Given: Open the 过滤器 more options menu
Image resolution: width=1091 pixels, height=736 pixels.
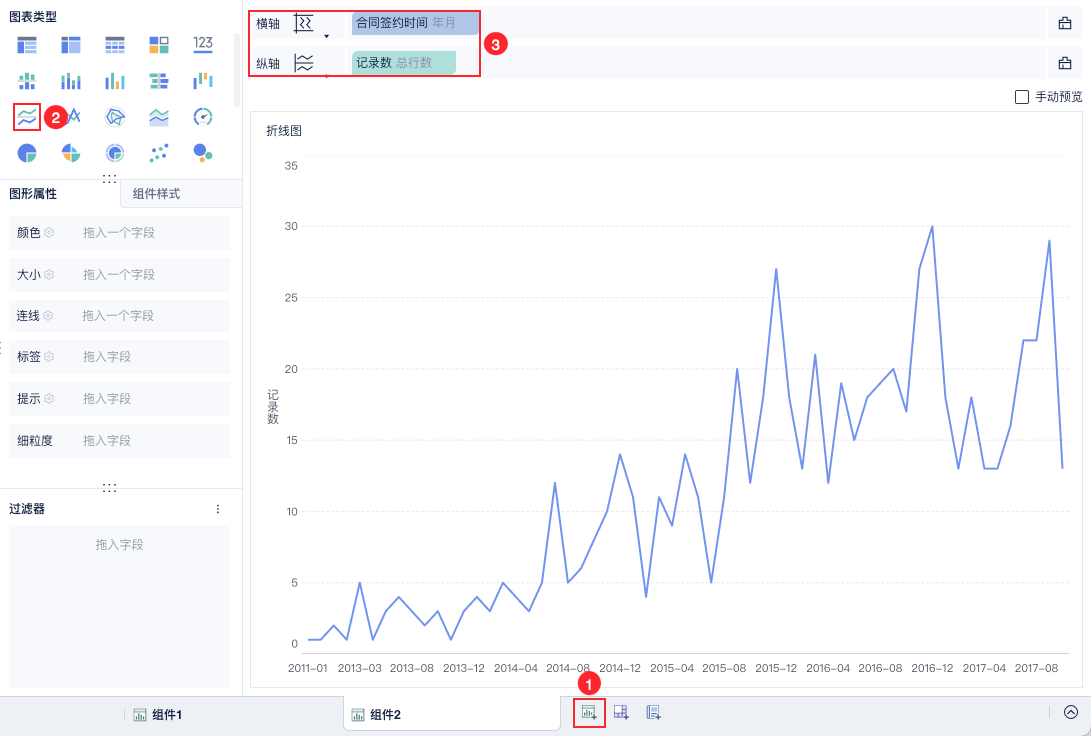Looking at the screenshot, I should pyautogui.click(x=218, y=509).
